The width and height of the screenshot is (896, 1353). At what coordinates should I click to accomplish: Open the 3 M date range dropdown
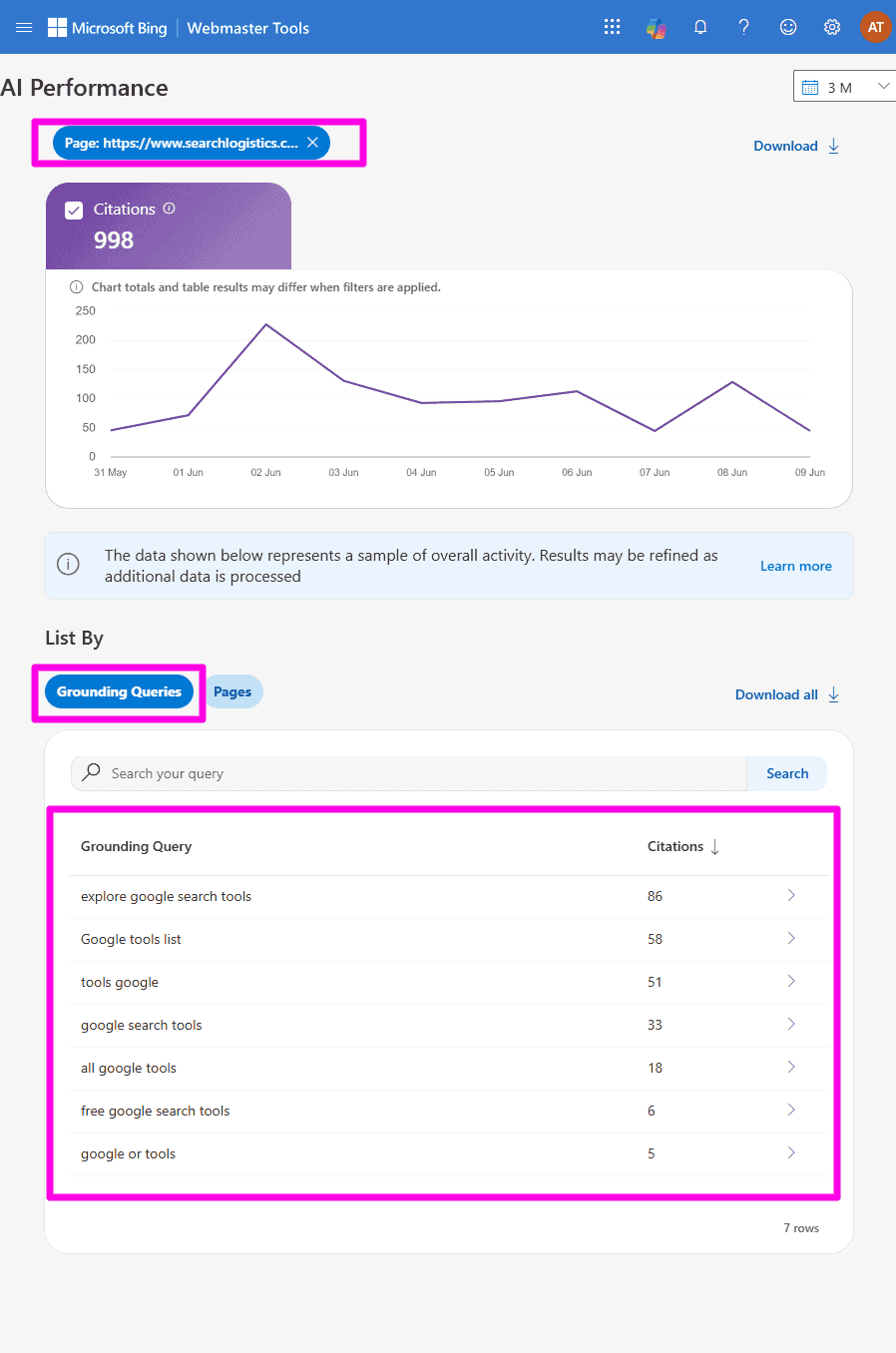tap(844, 87)
